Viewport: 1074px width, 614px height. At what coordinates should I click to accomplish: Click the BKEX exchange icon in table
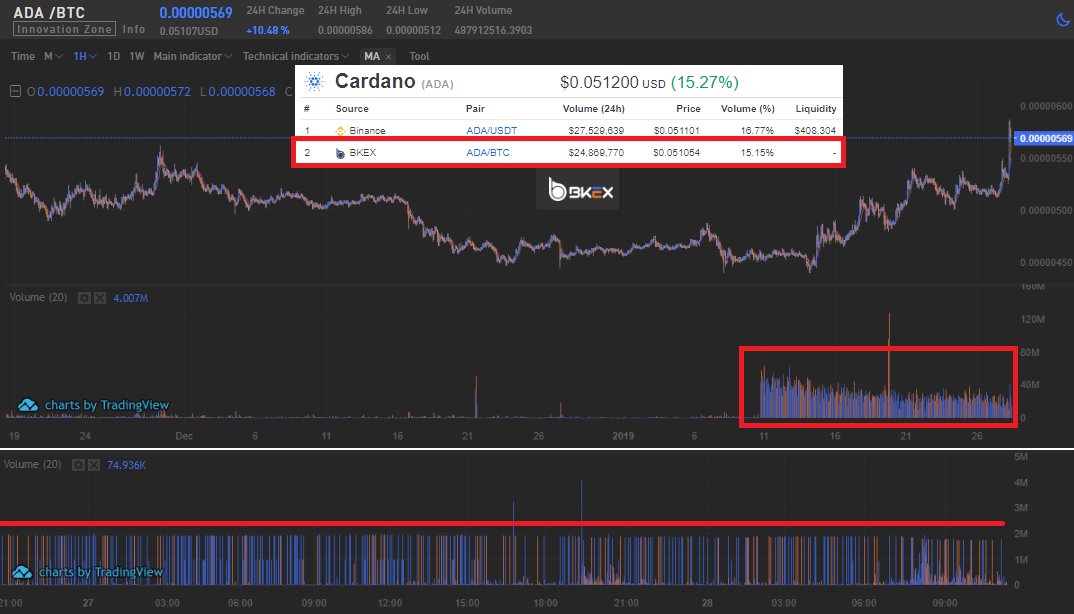point(340,153)
